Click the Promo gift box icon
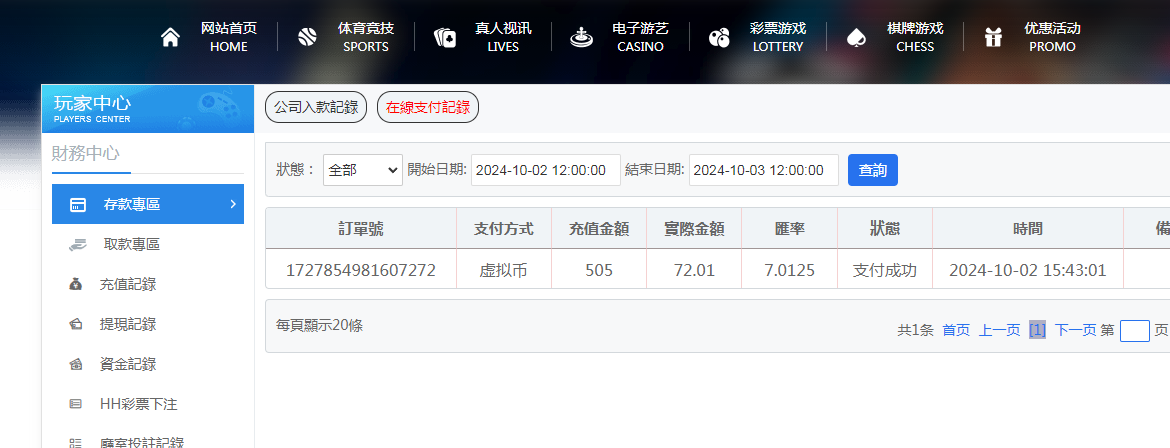 point(992,37)
